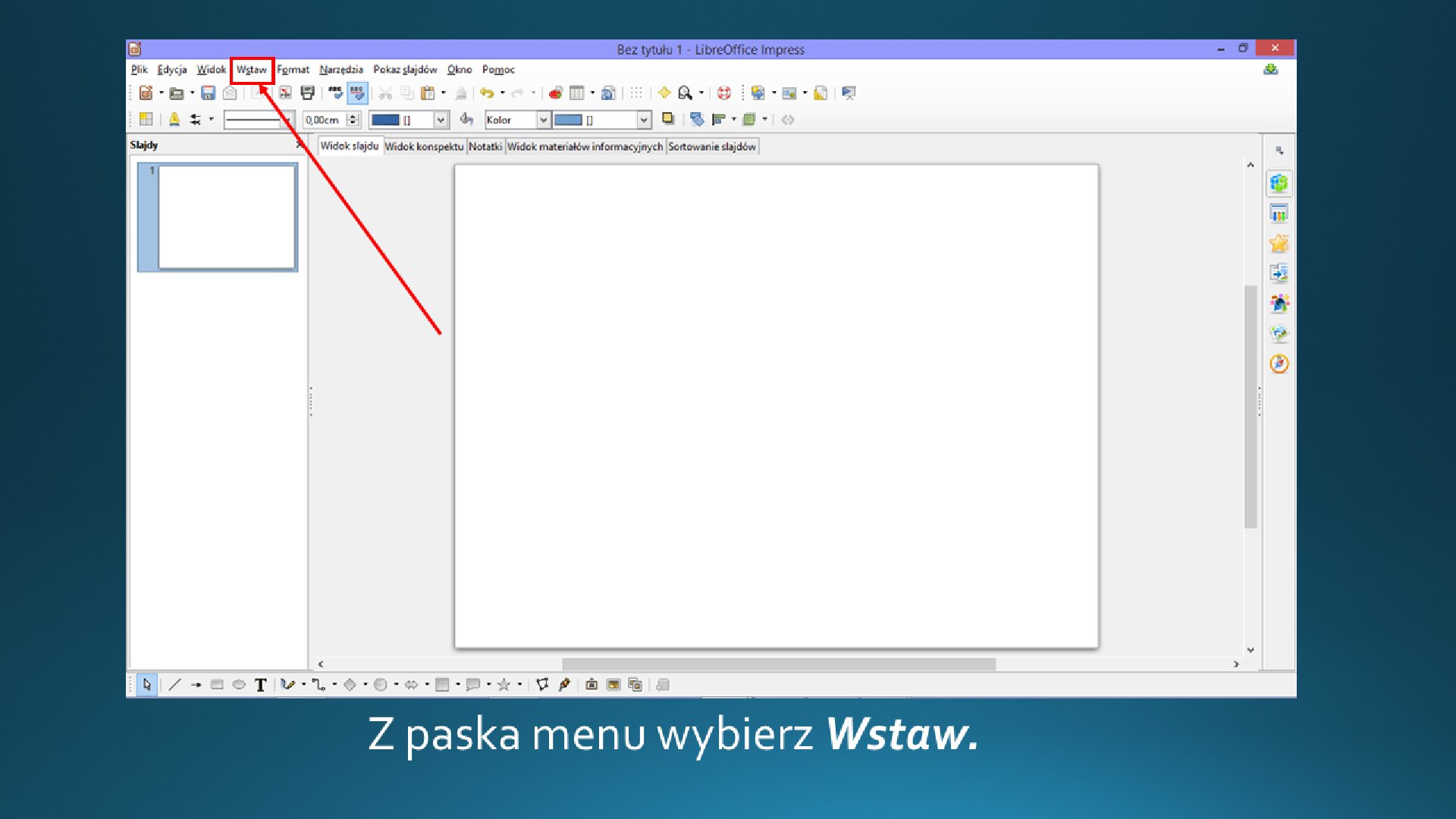The image size is (1456, 819).
Task: Click the Undo button in the toolbar
Action: point(487,93)
